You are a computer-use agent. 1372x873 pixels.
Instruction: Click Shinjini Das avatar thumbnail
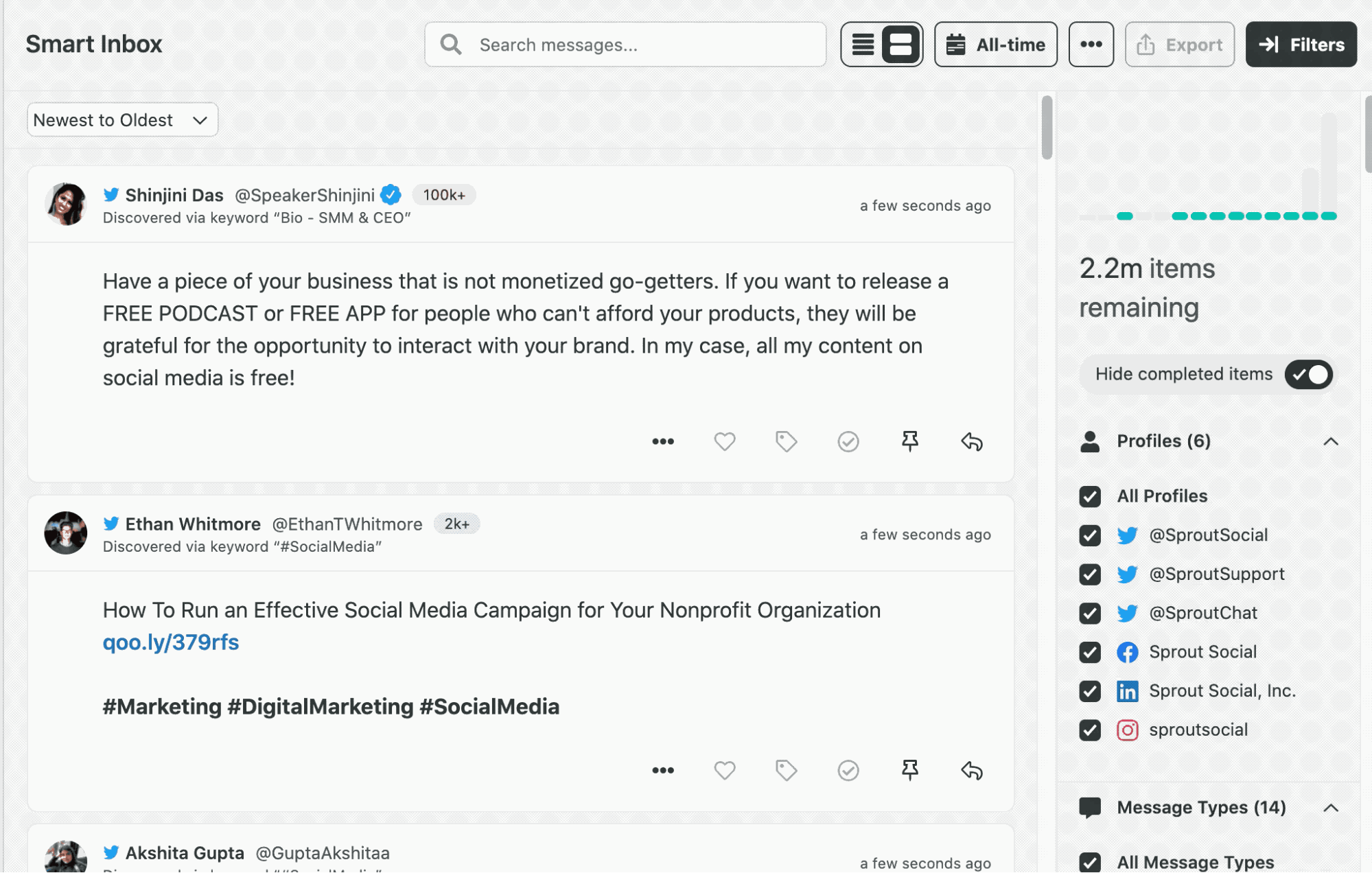pyautogui.click(x=66, y=204)
